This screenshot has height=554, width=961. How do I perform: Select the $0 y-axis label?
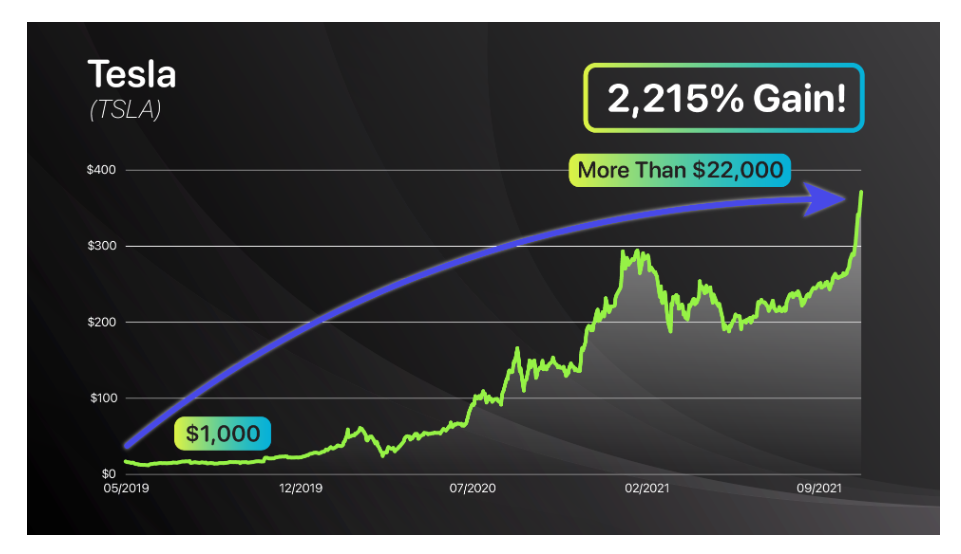click(x=108, y=474)
